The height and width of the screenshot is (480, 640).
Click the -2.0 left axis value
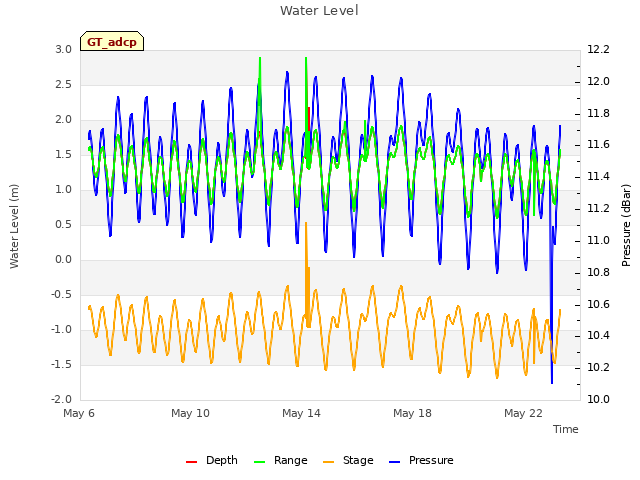point(61,399)
